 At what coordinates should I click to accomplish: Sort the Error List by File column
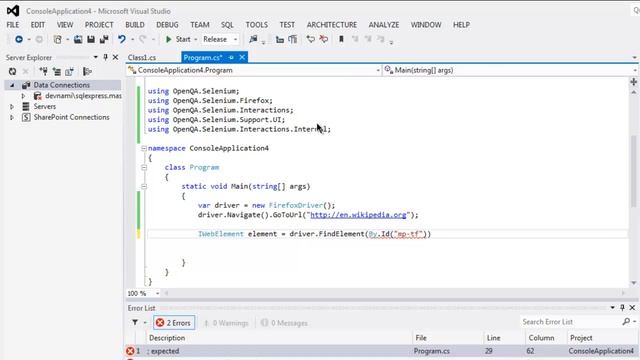click(447, 338)
